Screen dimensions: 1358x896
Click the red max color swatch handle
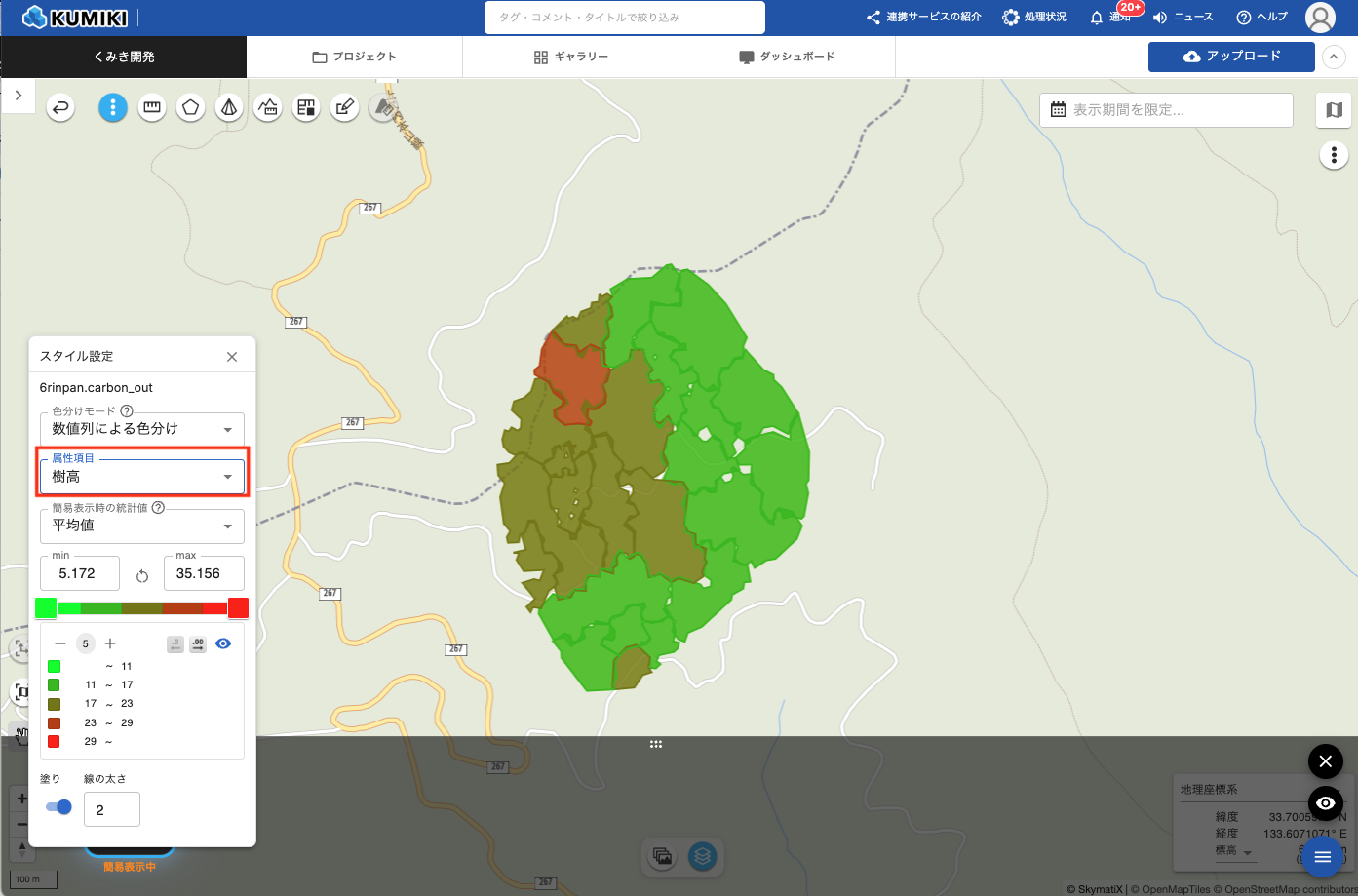pyautogui.click(x=238, y=608)
